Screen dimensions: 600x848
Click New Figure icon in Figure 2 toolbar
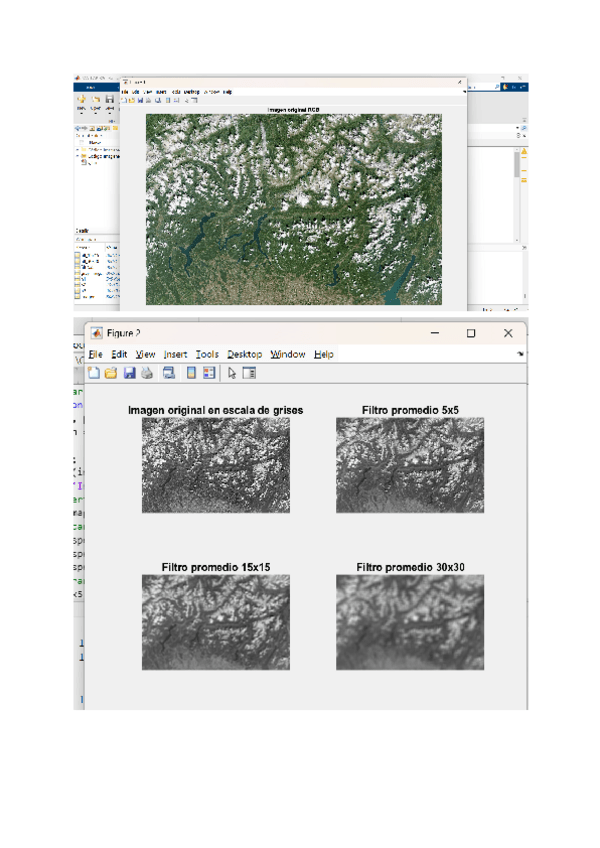[94, 373]
